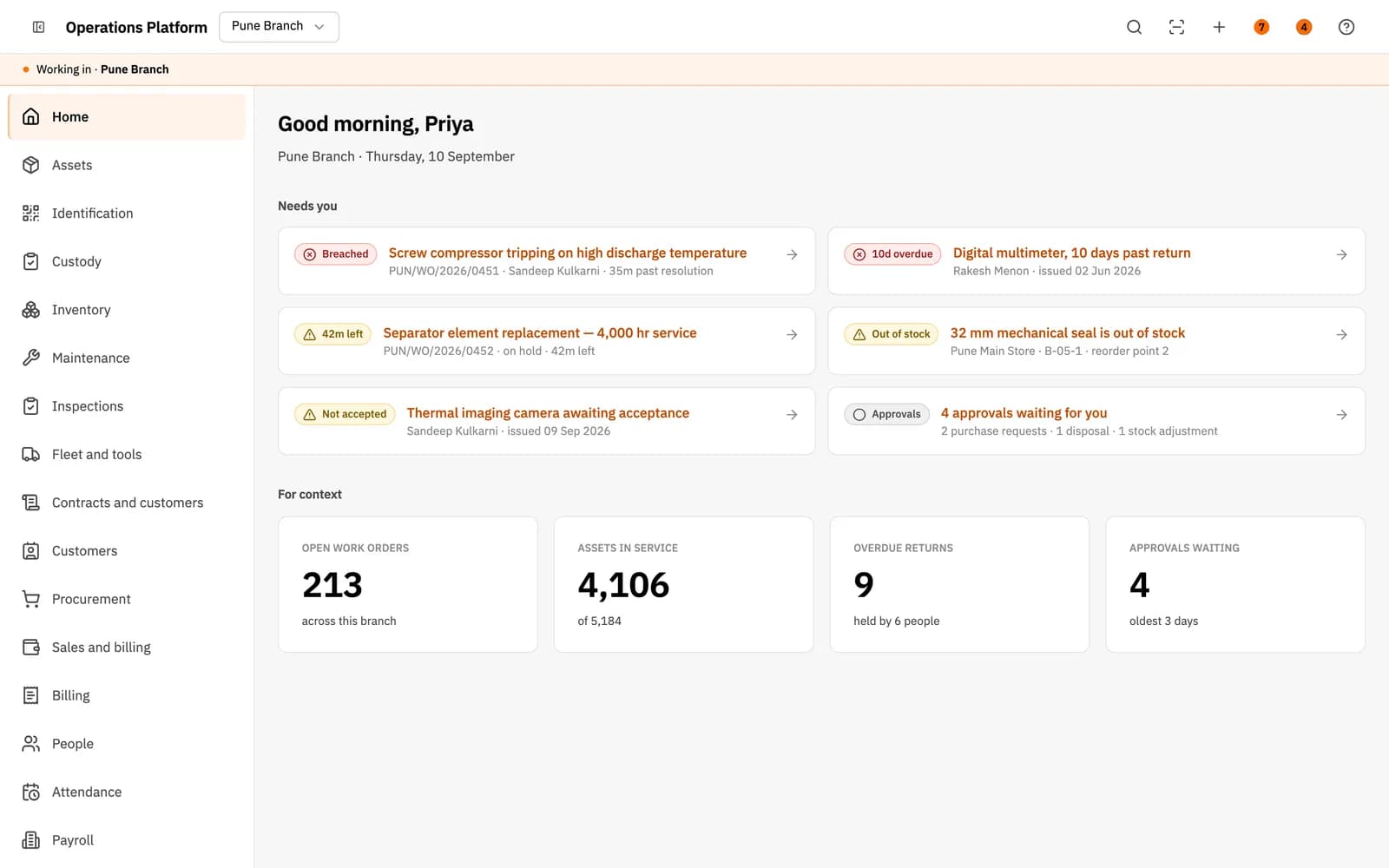Open Procurement section
This screenshot has height=868, width=1389.
[x=127, y=599]
